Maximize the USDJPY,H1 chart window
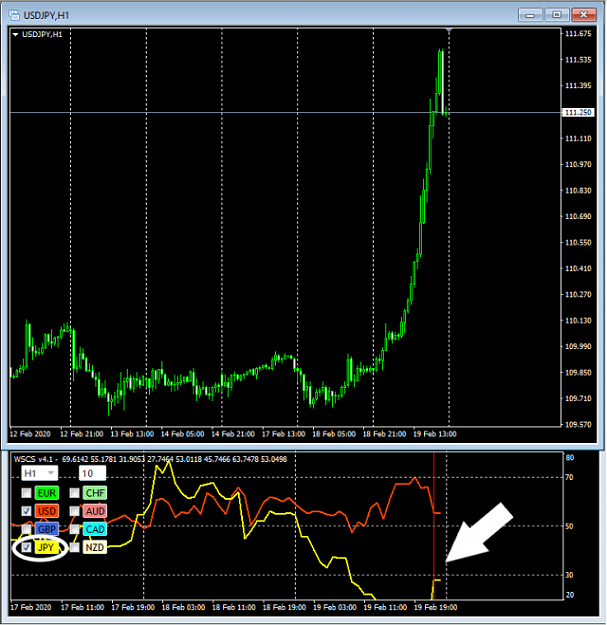 click(557, 15)
